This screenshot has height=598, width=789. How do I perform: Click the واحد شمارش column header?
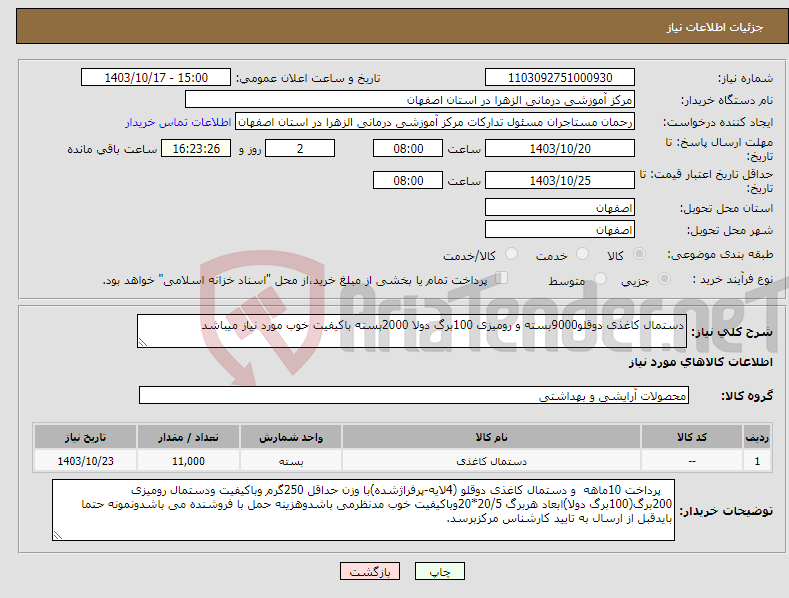tap(291, 437)
